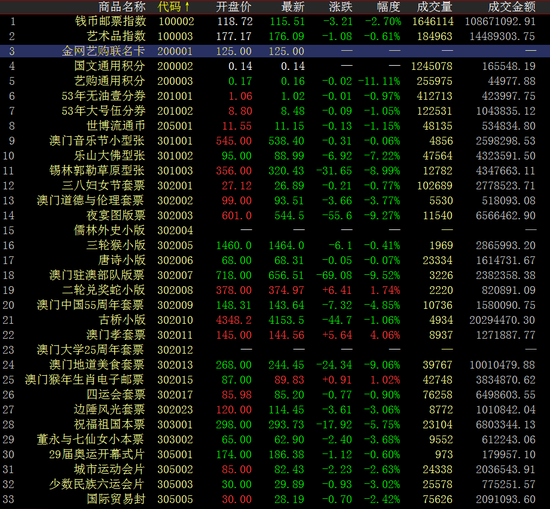Select the 53年大号伍分券 row
This screenshot has width=550, height=509.
click(275, 111)
